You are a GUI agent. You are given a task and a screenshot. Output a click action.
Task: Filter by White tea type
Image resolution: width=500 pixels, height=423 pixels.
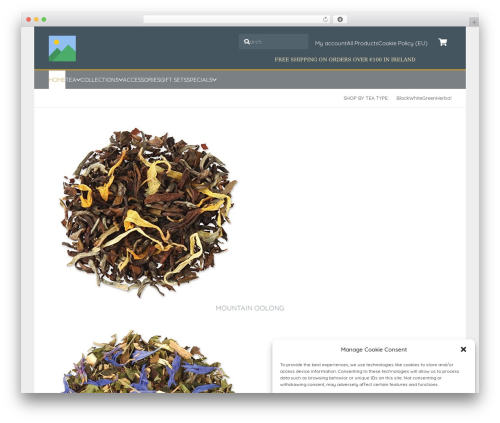tap(415, 98)
